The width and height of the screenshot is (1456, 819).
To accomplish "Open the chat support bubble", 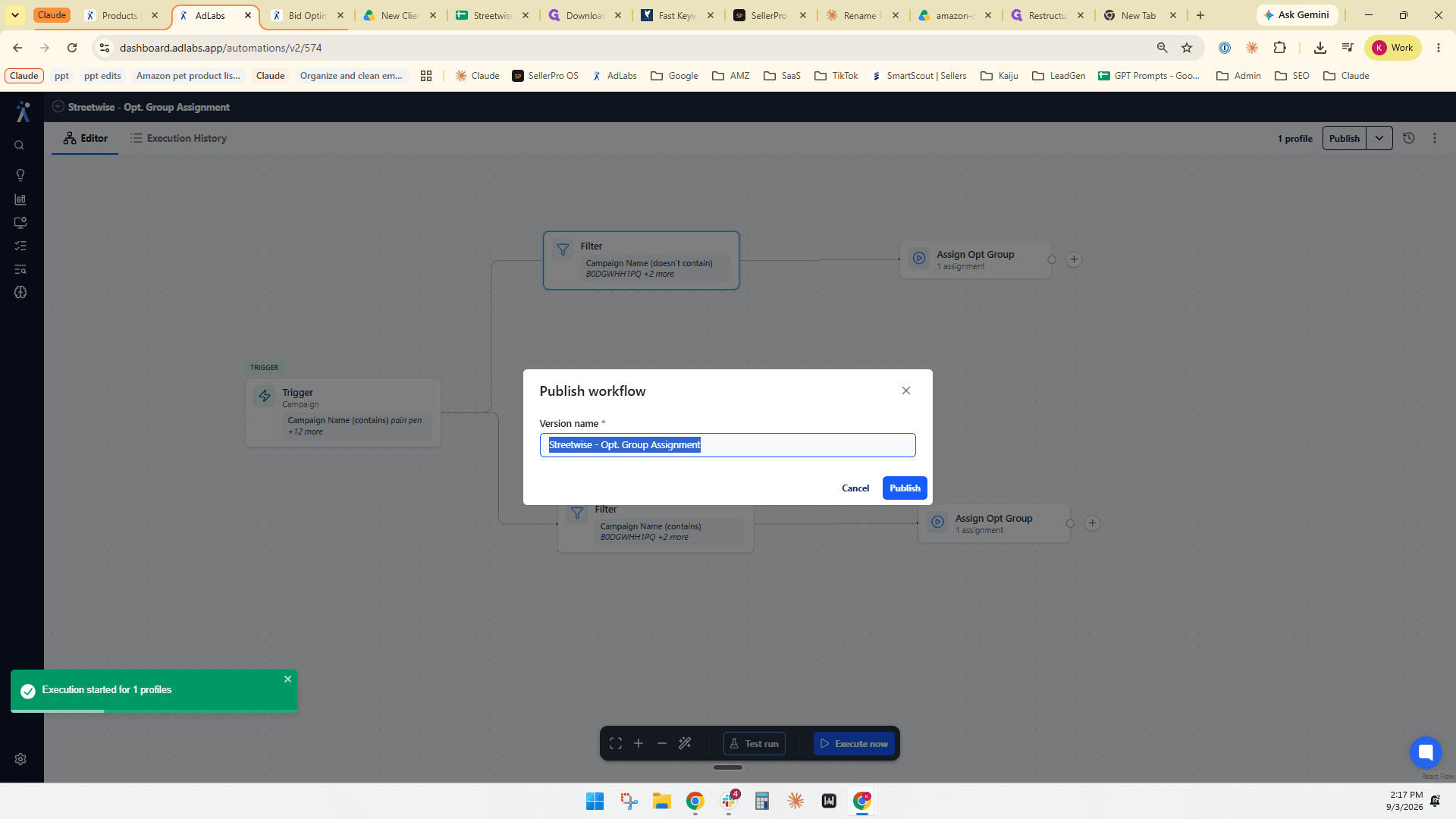I will point(1425,752).
